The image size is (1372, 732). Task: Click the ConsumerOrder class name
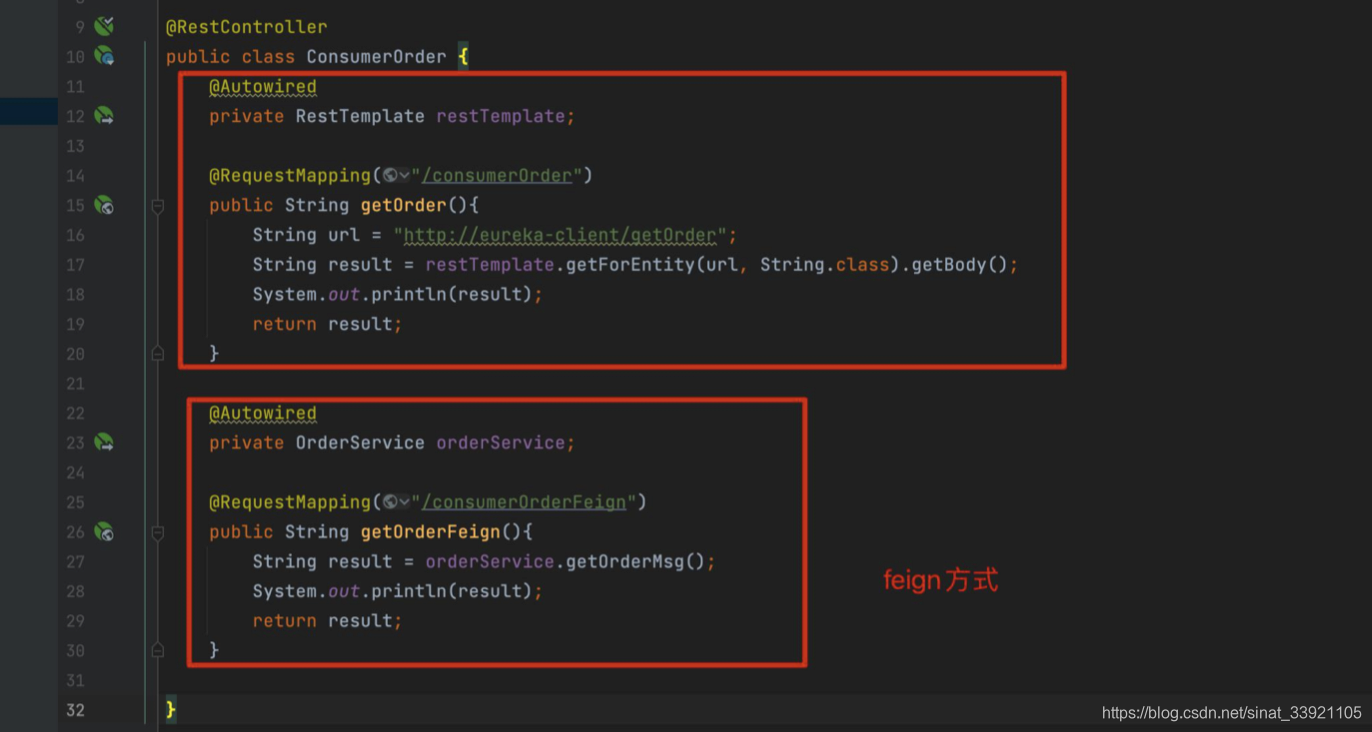[x=376, y=57]
